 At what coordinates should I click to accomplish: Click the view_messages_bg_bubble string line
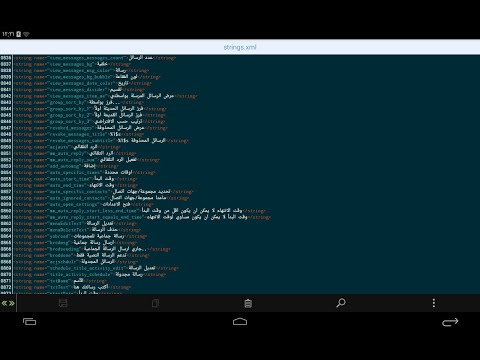coord(87,77)
